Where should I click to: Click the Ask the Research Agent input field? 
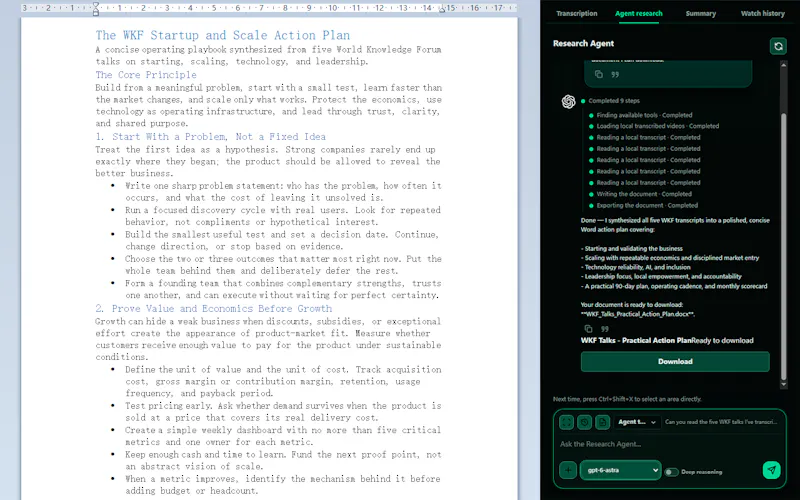click(x=669, y=444)
